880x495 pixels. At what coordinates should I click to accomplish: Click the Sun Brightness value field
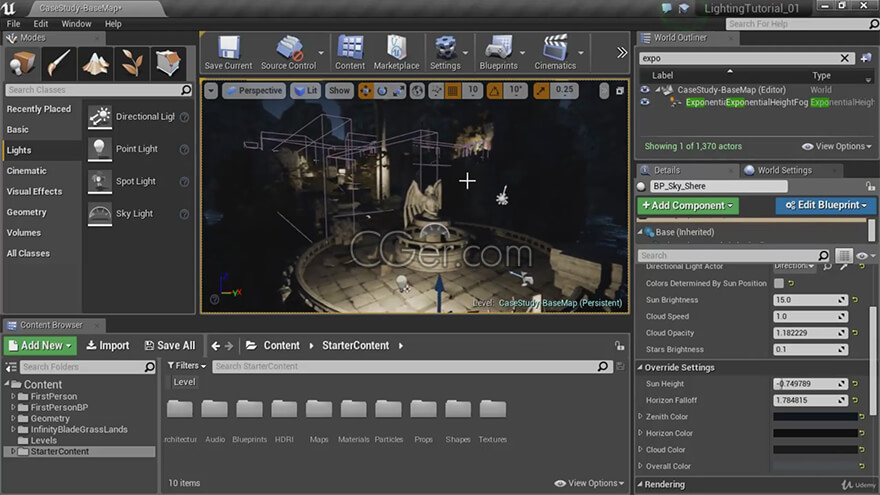[x=810, y=300]
